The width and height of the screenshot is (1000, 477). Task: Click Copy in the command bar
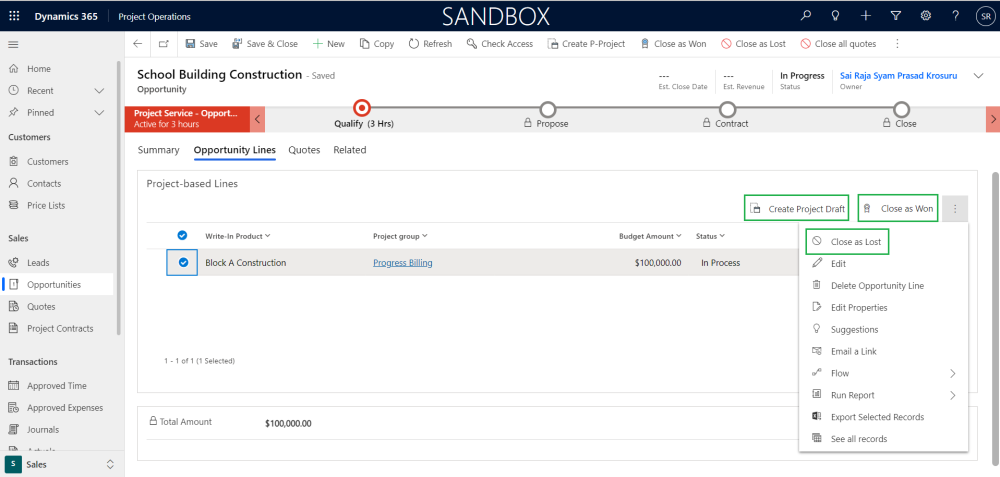click(377, 44)
